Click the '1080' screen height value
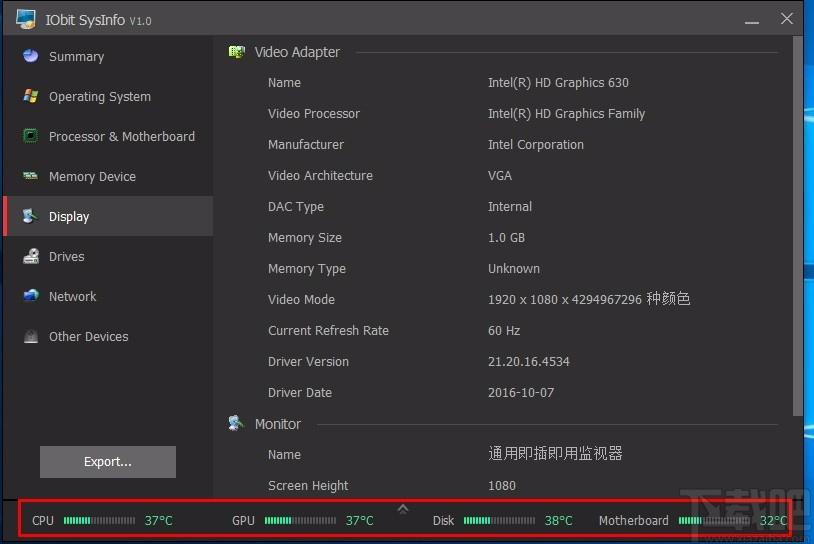The image size is (814, 544). 501,485
